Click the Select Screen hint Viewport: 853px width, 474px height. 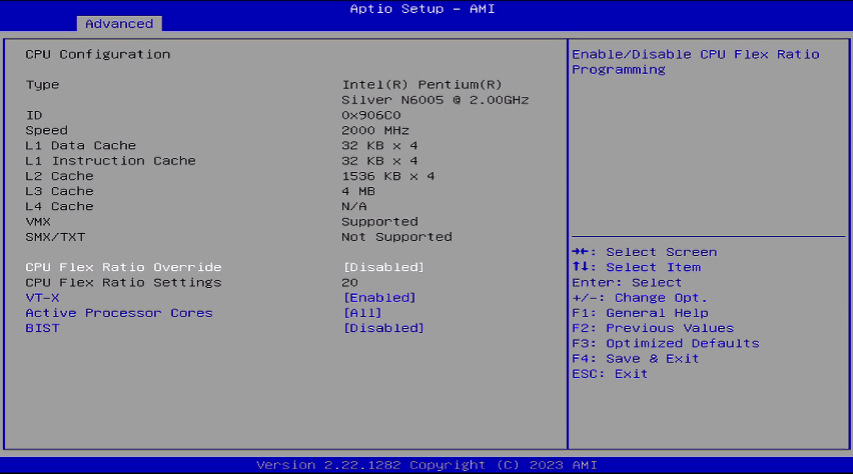point(645,252)
